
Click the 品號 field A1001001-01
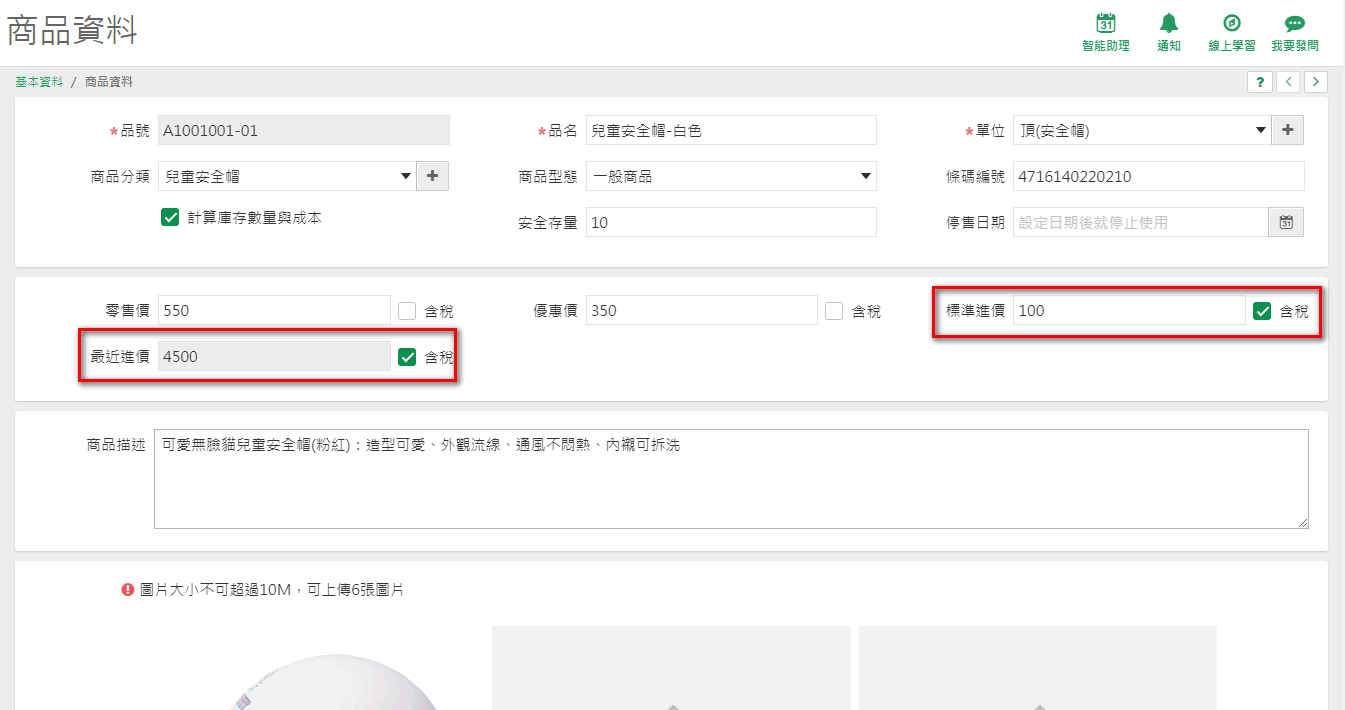pyautogui.click(x=304, y=130)
